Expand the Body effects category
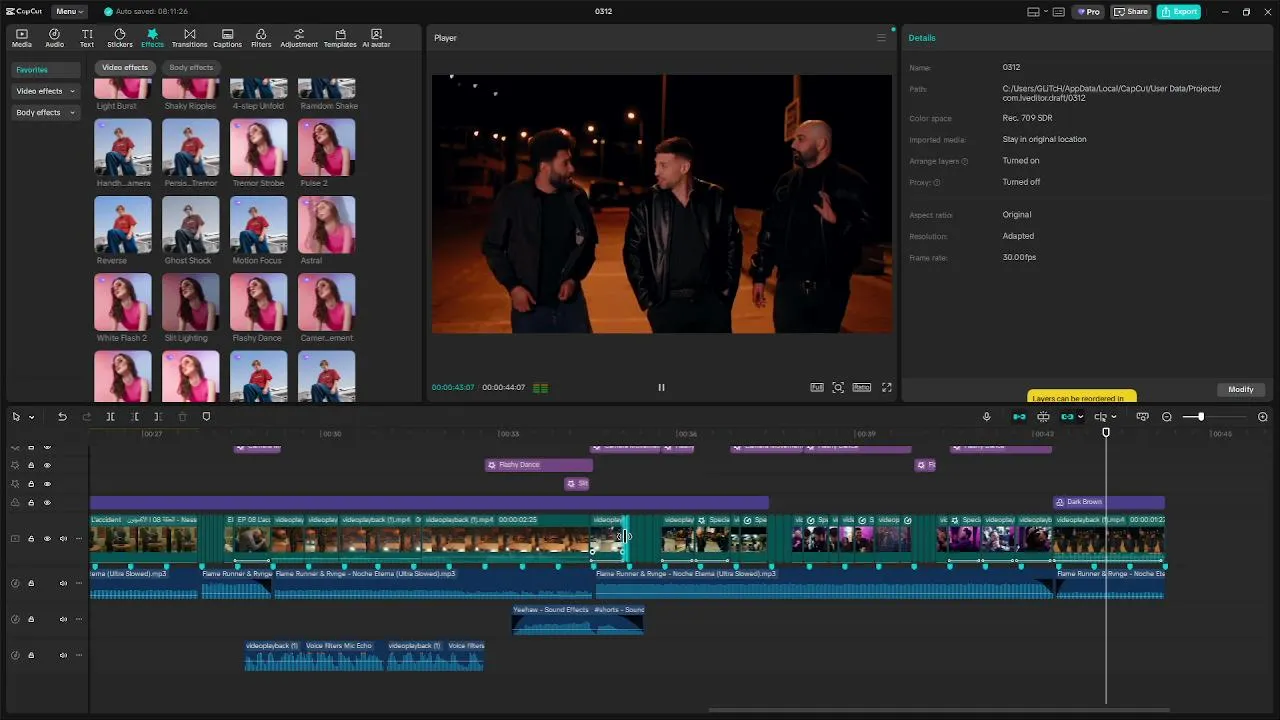The image size is (1280, 720). point(46,113)
